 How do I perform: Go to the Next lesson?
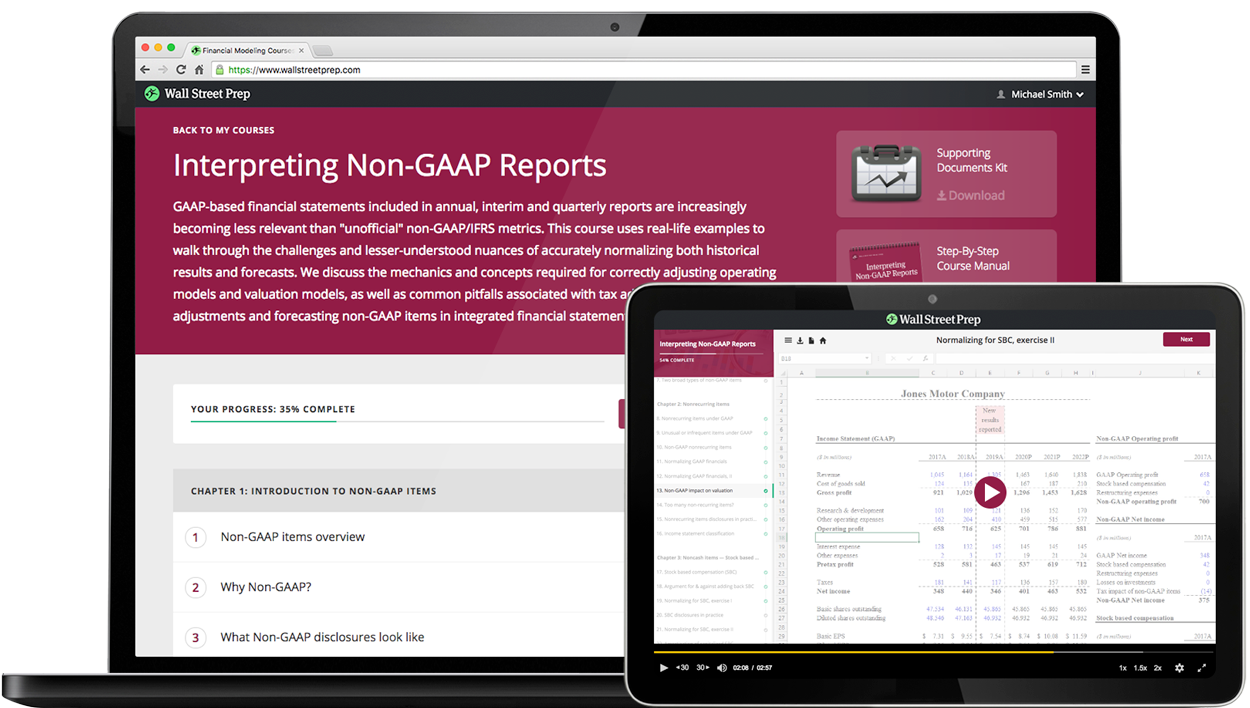point(1186,340)
